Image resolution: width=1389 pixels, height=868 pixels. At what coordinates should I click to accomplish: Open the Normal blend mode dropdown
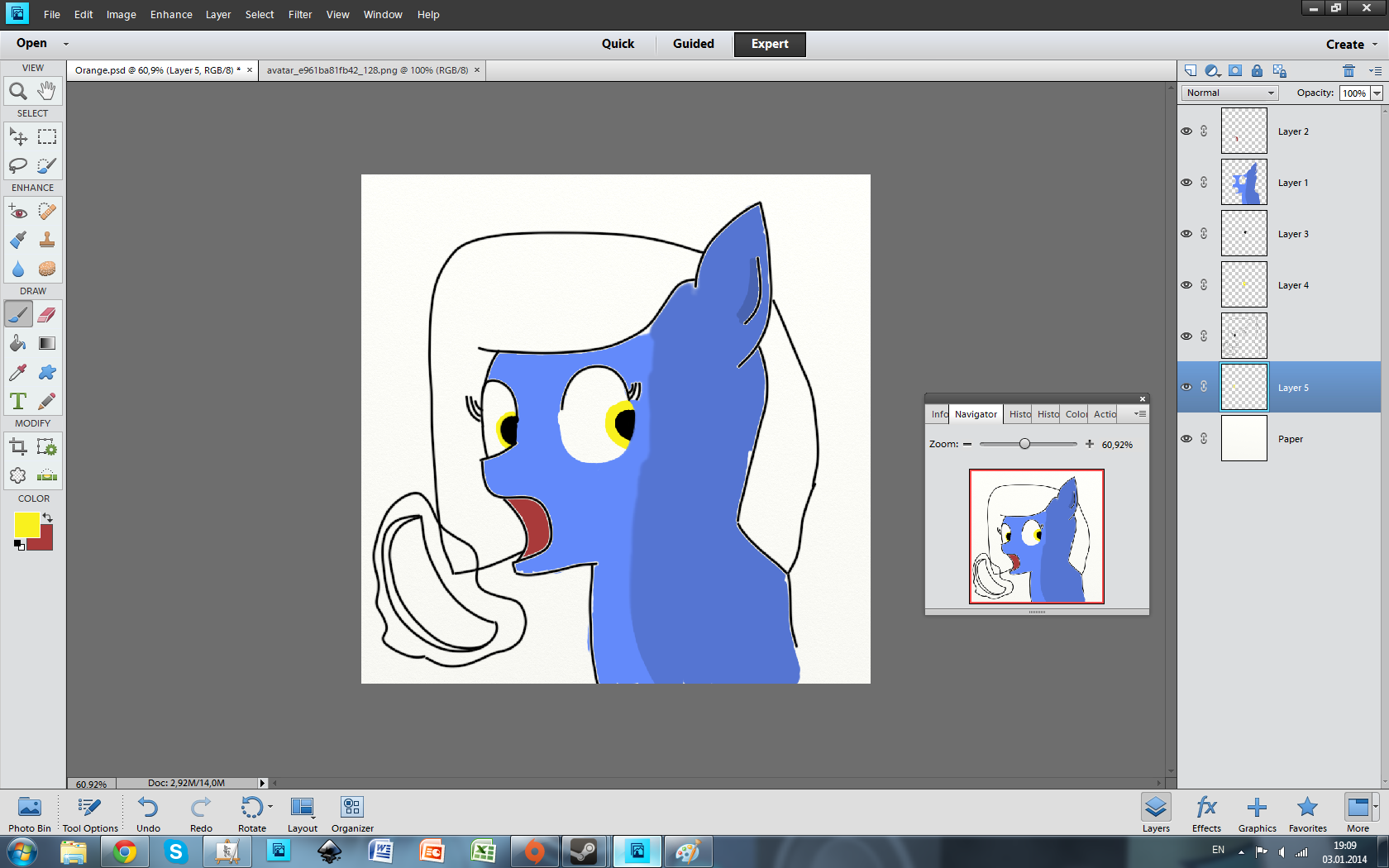pos(1229,93)
